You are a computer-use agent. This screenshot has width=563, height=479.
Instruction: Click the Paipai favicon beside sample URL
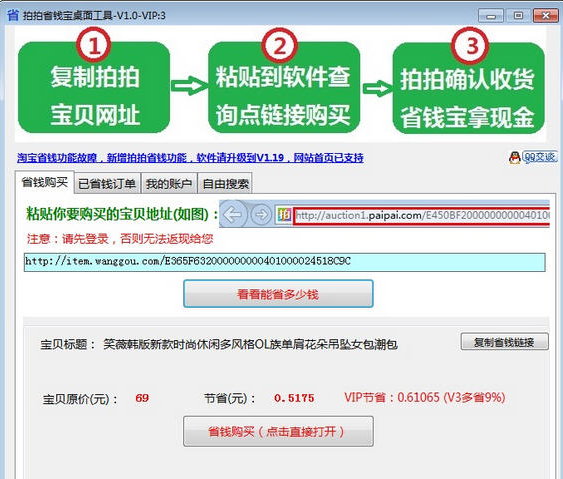(x=284, y=215)
